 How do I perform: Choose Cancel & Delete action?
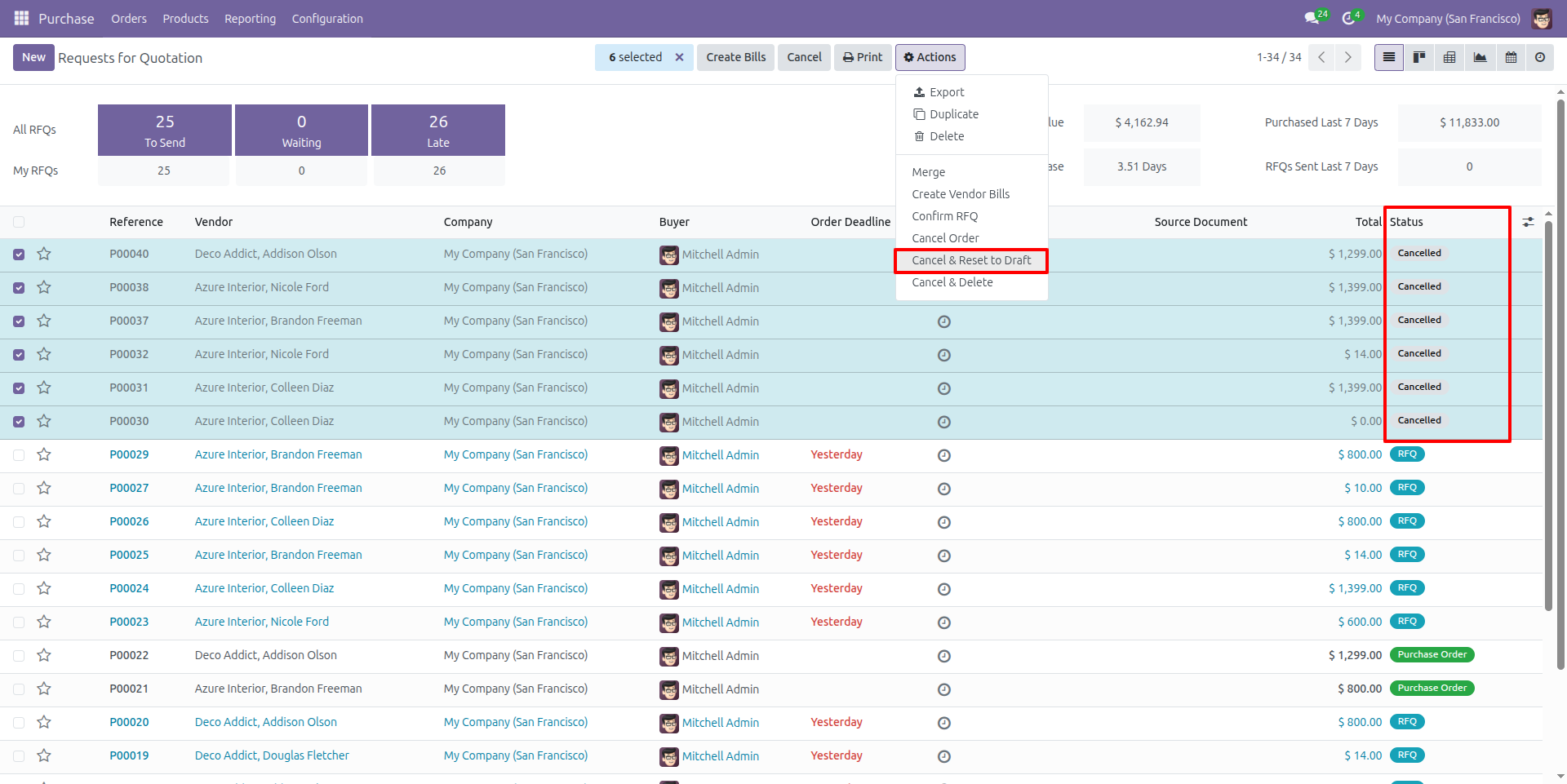[971, 282]
